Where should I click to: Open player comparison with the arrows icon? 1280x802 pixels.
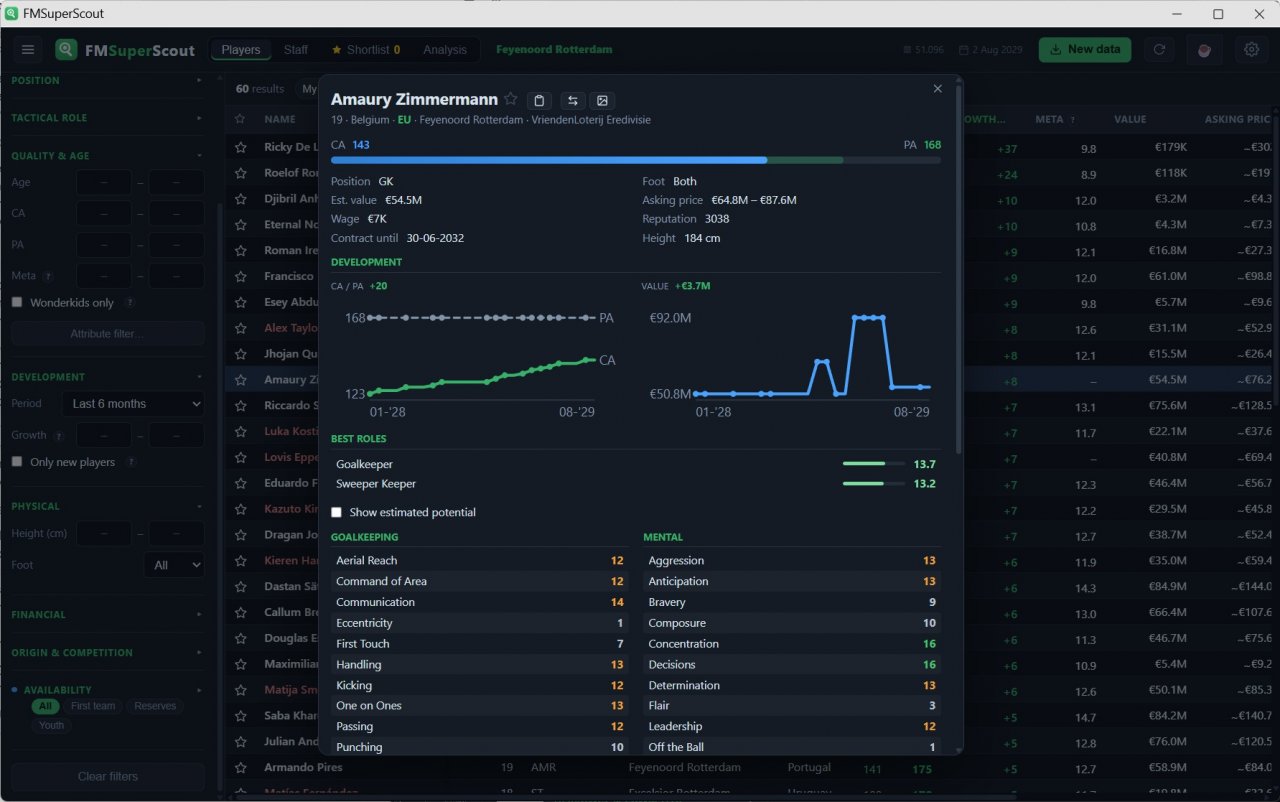[x=572, y=100]
